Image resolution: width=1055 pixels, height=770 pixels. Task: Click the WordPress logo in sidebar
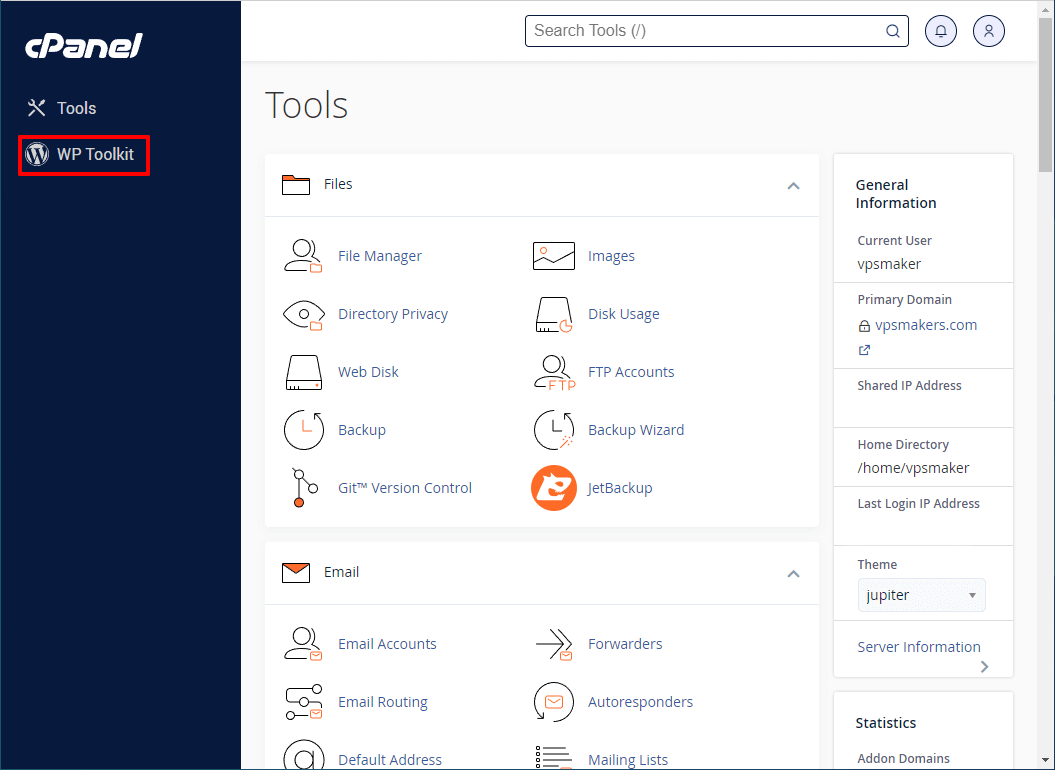pyautogui.click(x=37, y=154)
